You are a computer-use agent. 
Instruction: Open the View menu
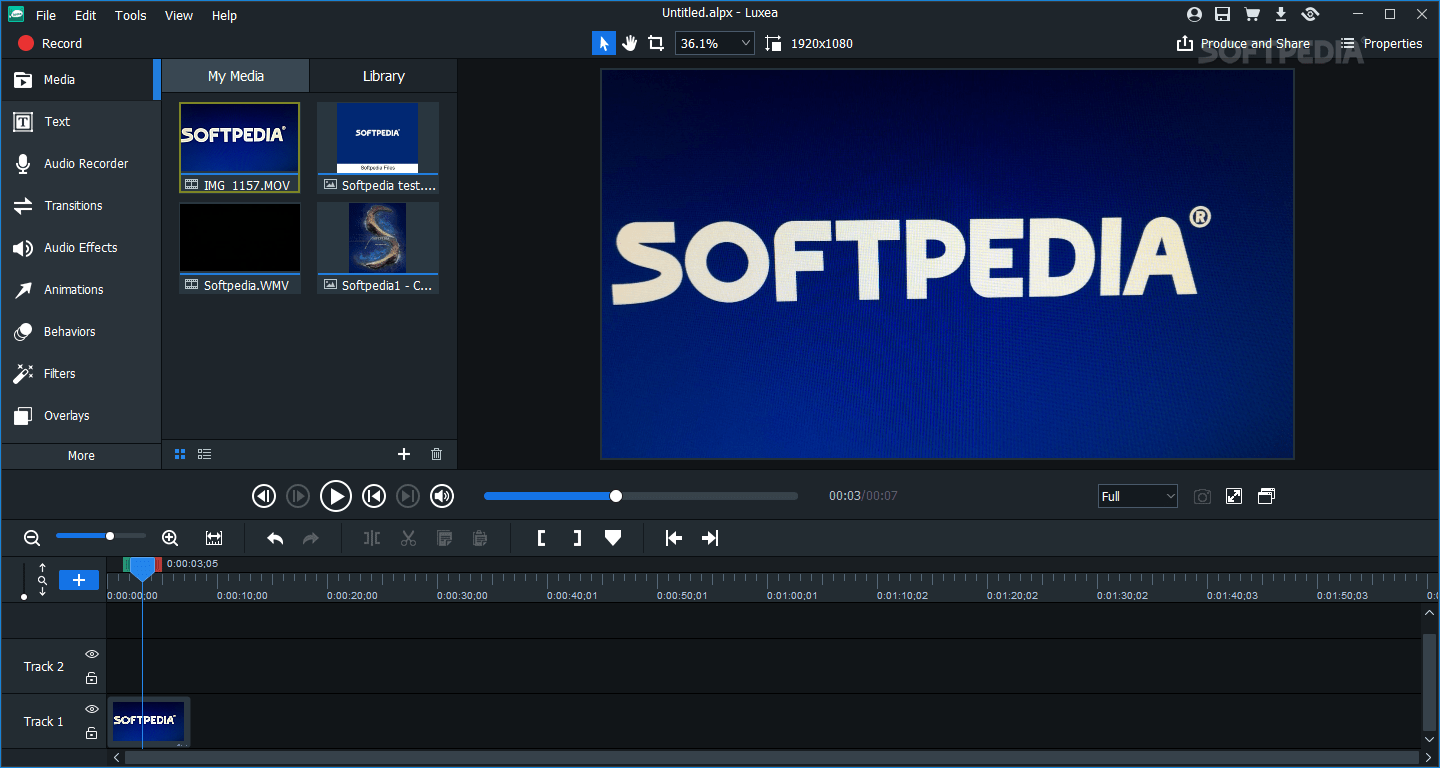click(179, 15)
